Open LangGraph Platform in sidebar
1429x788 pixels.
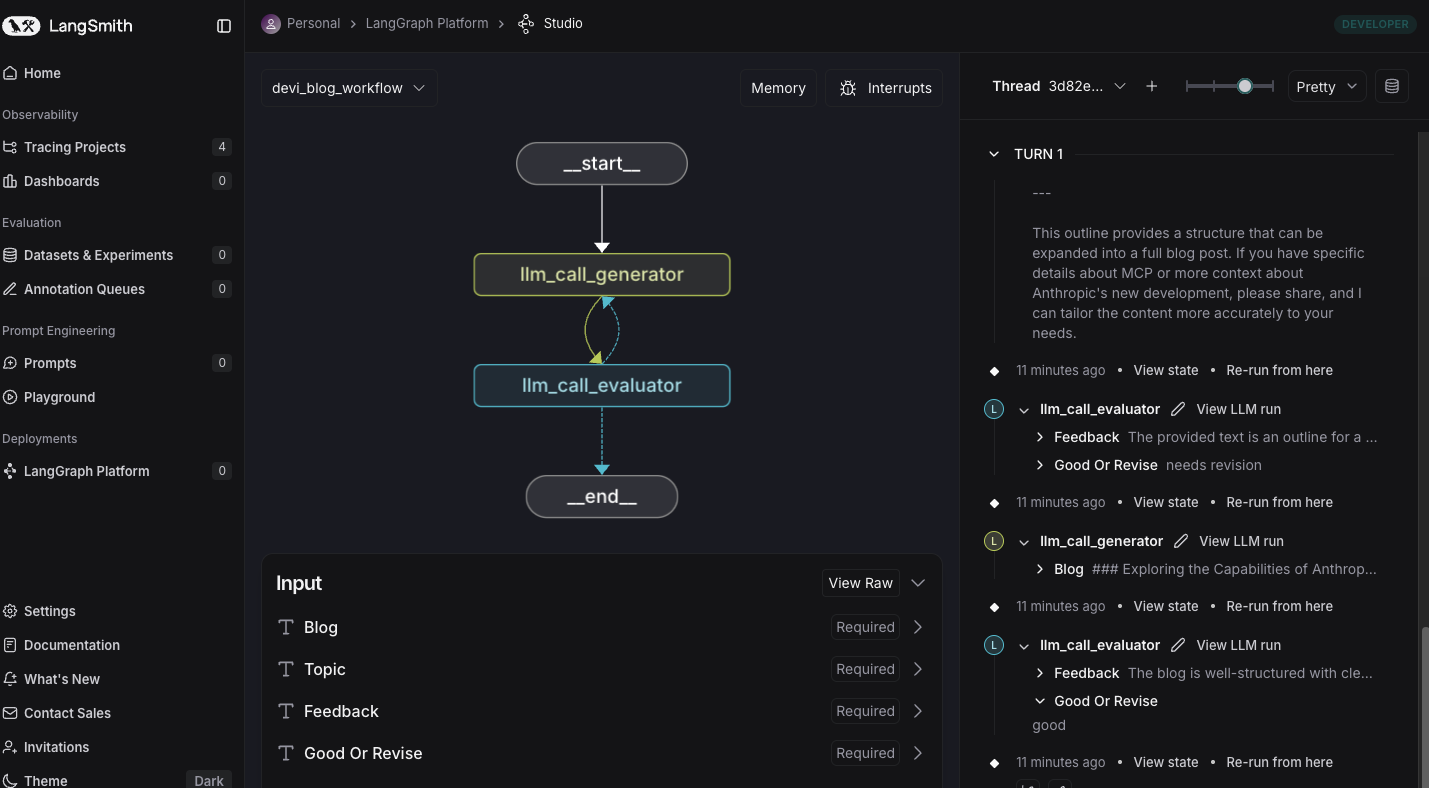coord(86,471)
